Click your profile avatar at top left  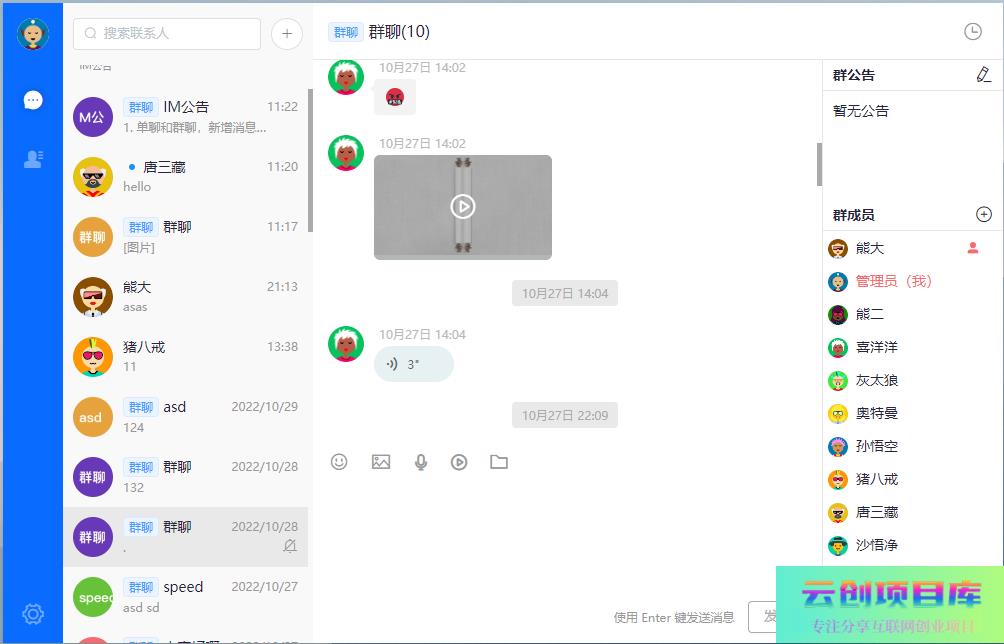tap(33, 34)
